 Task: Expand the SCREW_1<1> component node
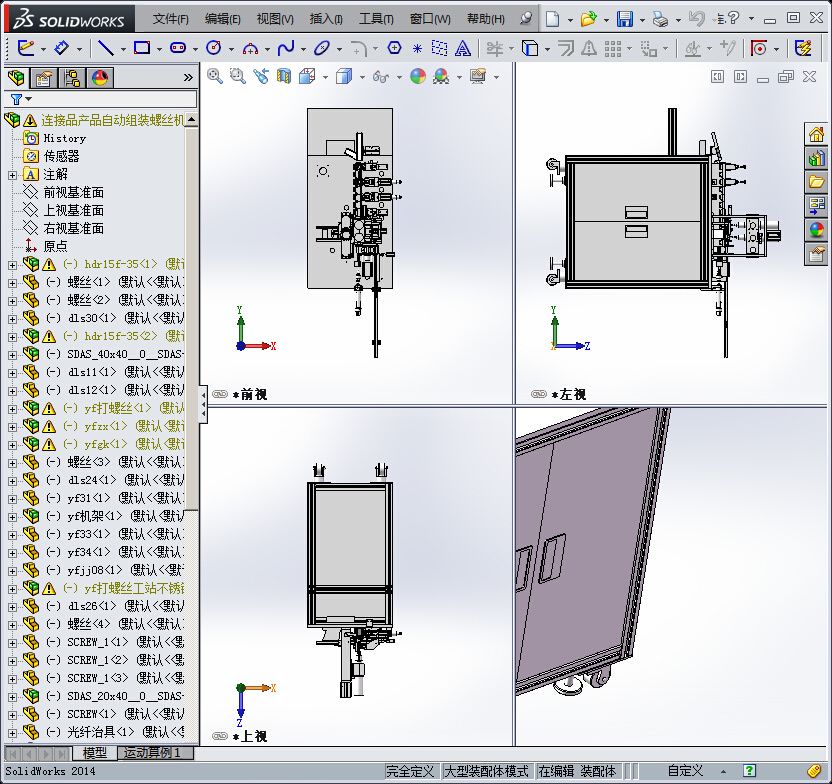click(x=12, y=643)
